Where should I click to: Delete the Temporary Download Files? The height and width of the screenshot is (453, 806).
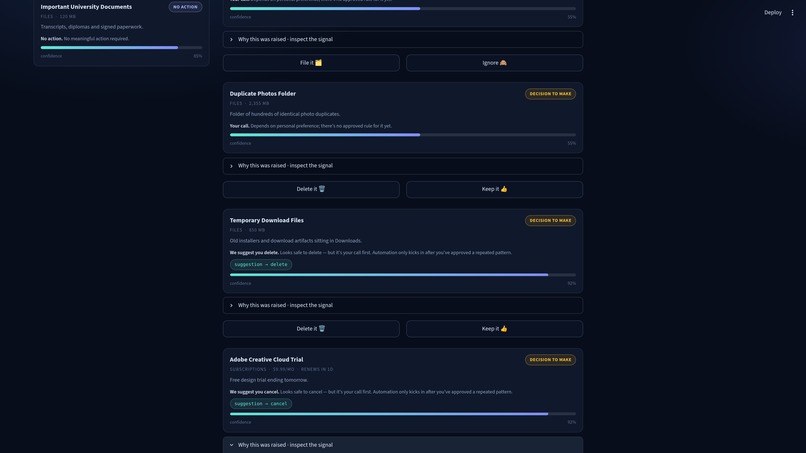click(x=311, y=329)
